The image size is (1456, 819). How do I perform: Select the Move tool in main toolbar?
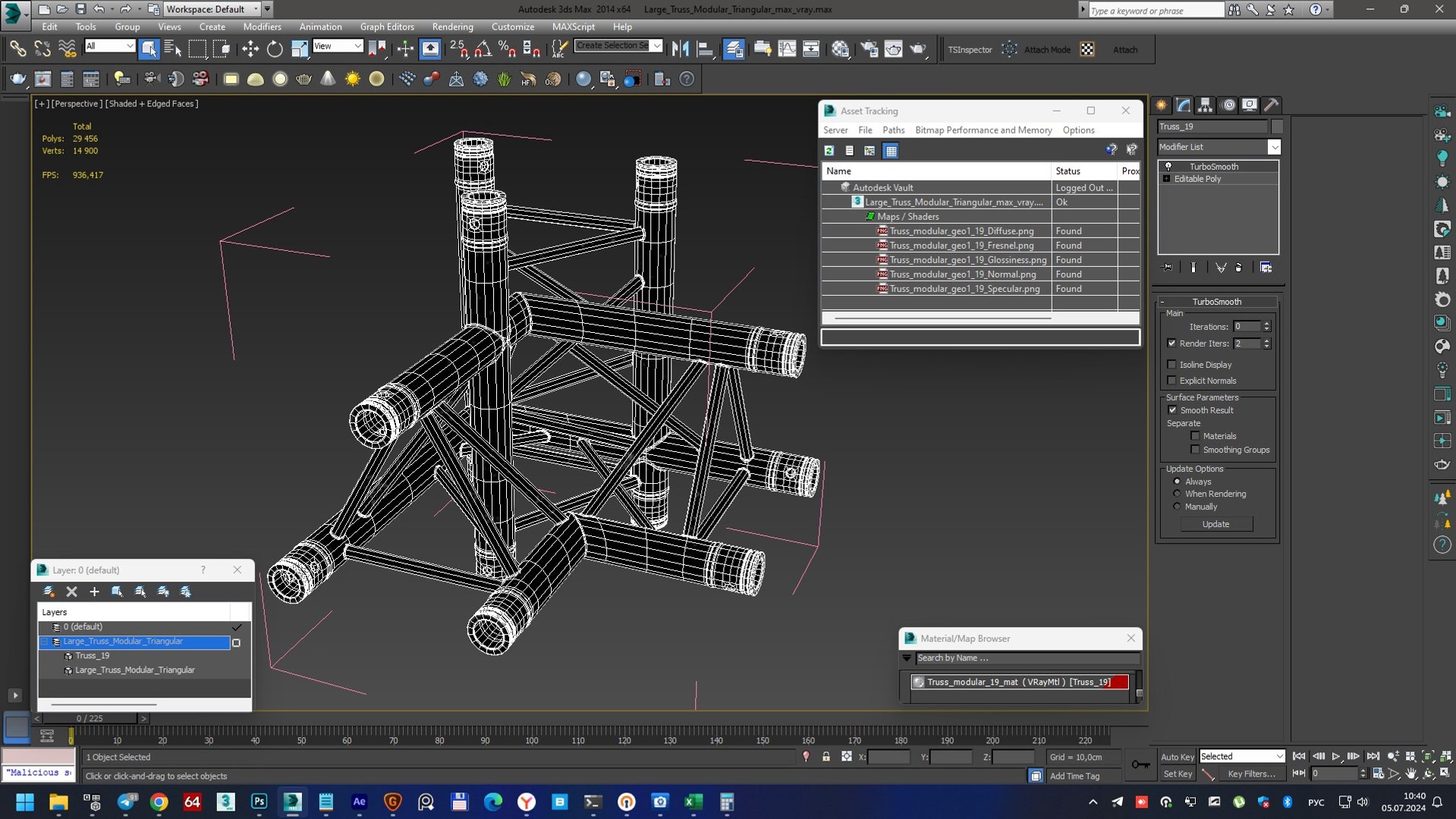pyautogui.click(x=250, y=49)
